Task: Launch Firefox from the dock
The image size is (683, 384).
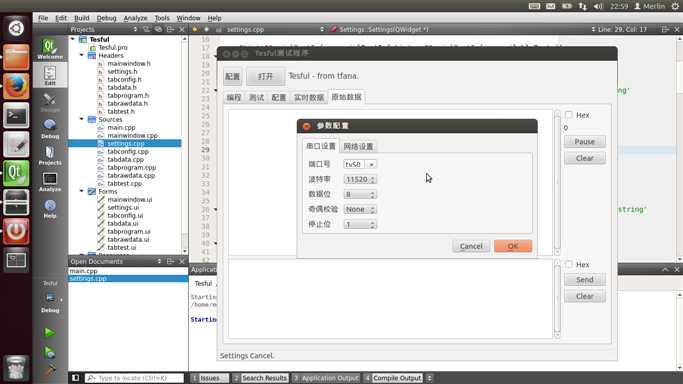Action: coord(16,86)
